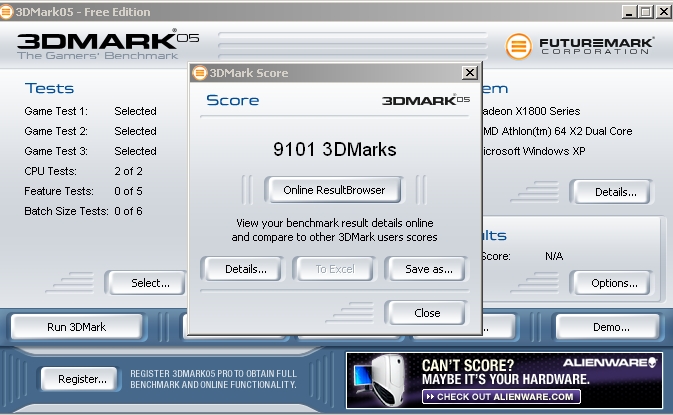Click the 3DMark Score dialog title icon
Screen dimensions: 673x415
click(x=199, y=73)
